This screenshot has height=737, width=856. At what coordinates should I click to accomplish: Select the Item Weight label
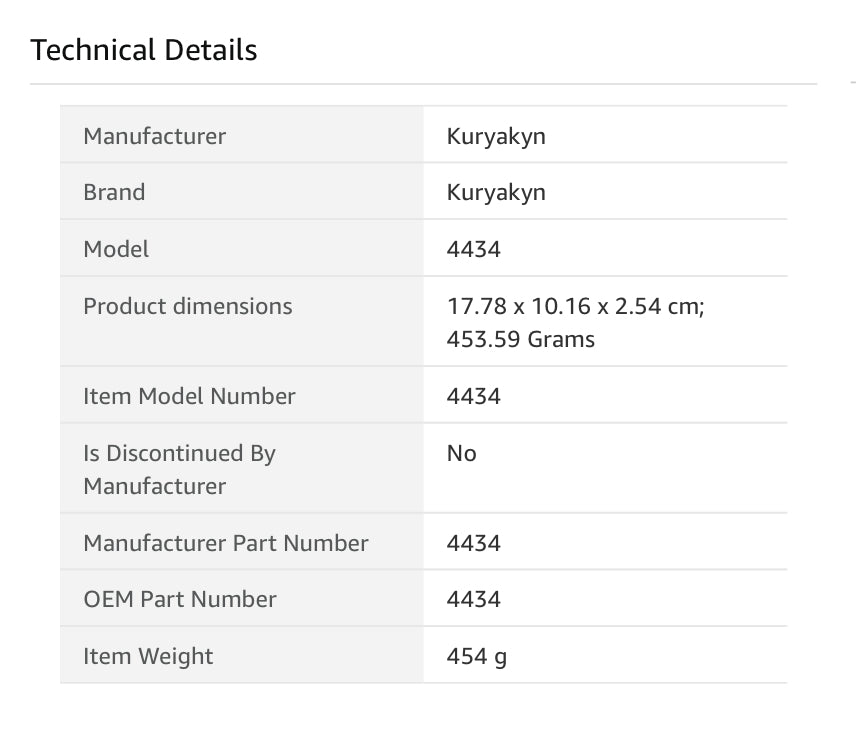pos(148,656)
